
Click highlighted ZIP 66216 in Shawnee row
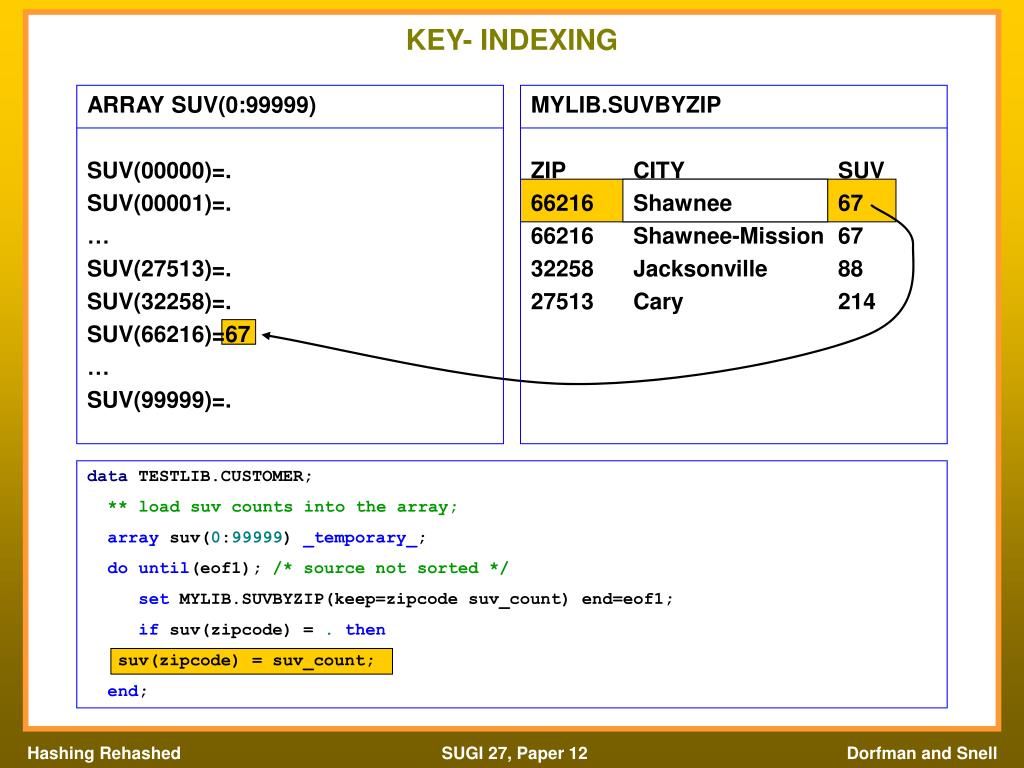[572, 201]
